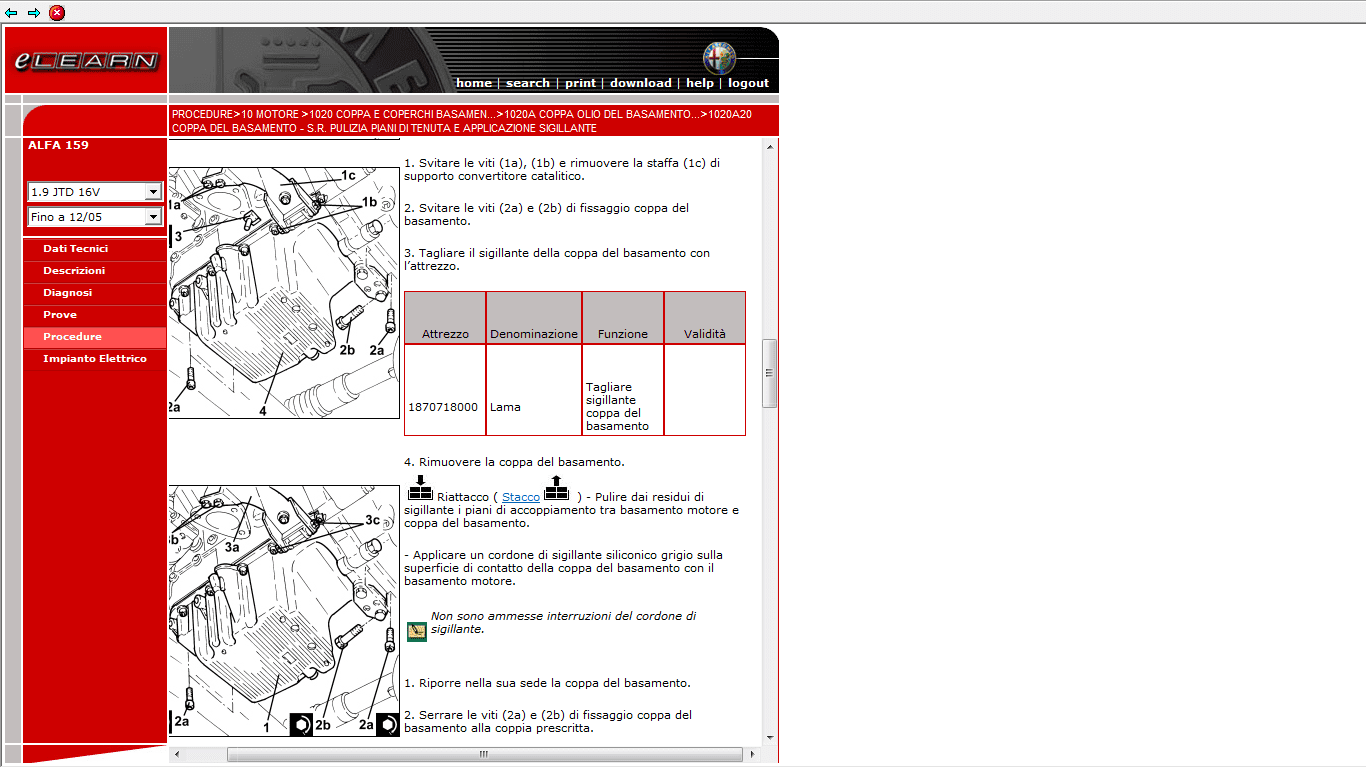Click the Stacco up-arrow icon
1366x768 pixels.
[556, 488]
